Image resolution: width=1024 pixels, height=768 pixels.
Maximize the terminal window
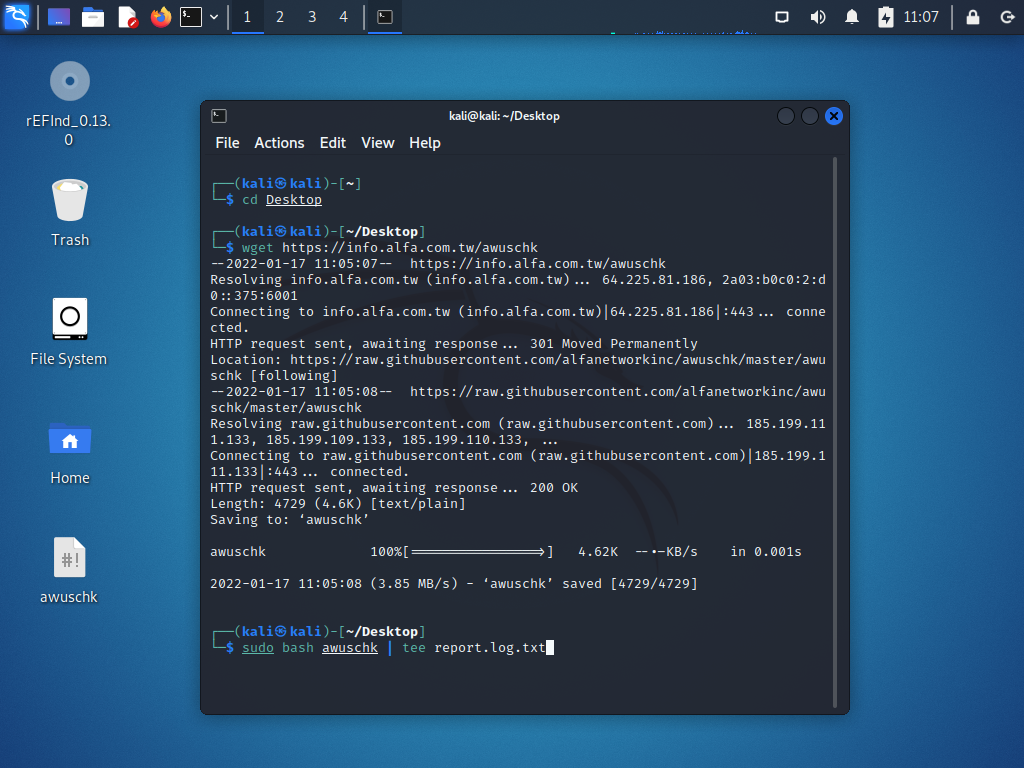(x=810, y=116)
